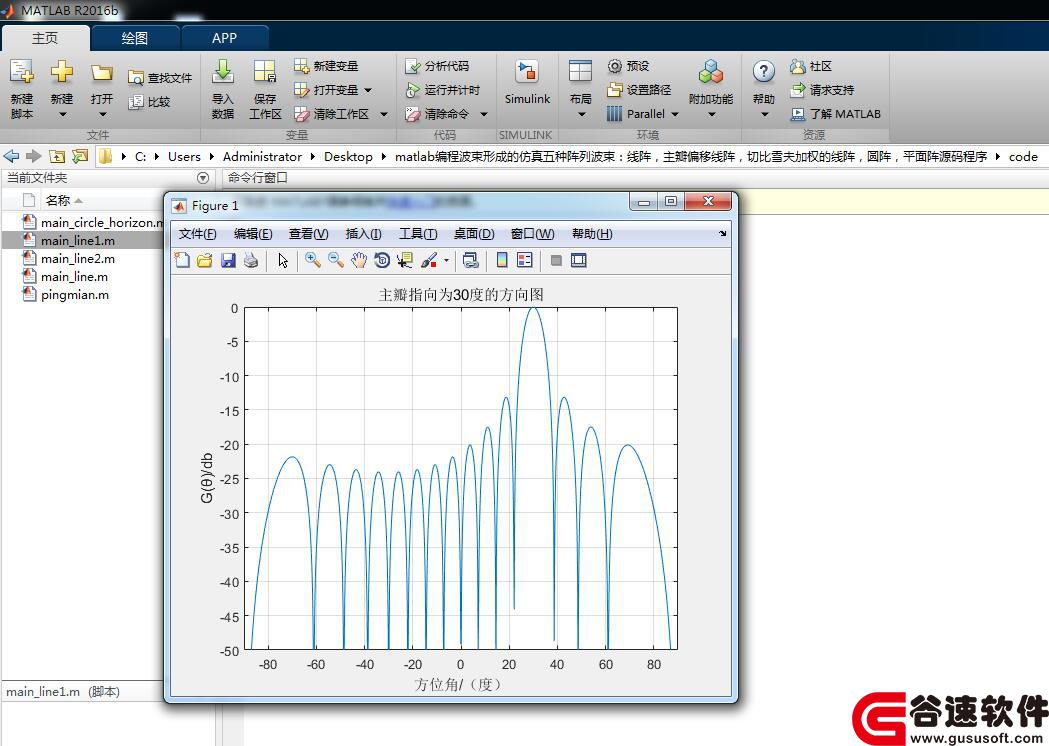Screen dimensions: 1049x746
Task: Click the 帮助 question-mark icon in the MATLAB ribbon
Action: coord(763,71)
